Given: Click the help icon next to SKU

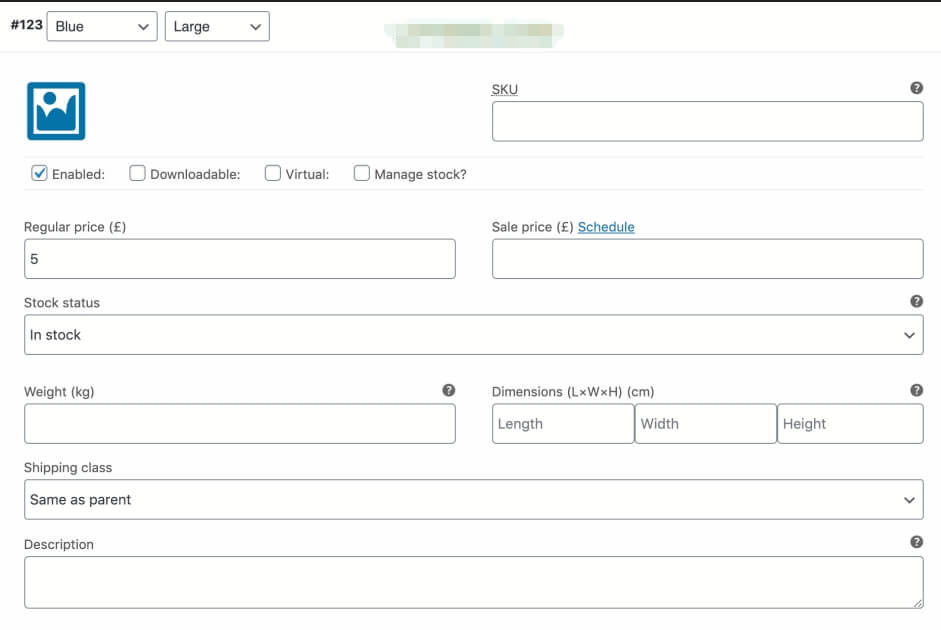Looking at the screenshot, I should tap(916, 88).
